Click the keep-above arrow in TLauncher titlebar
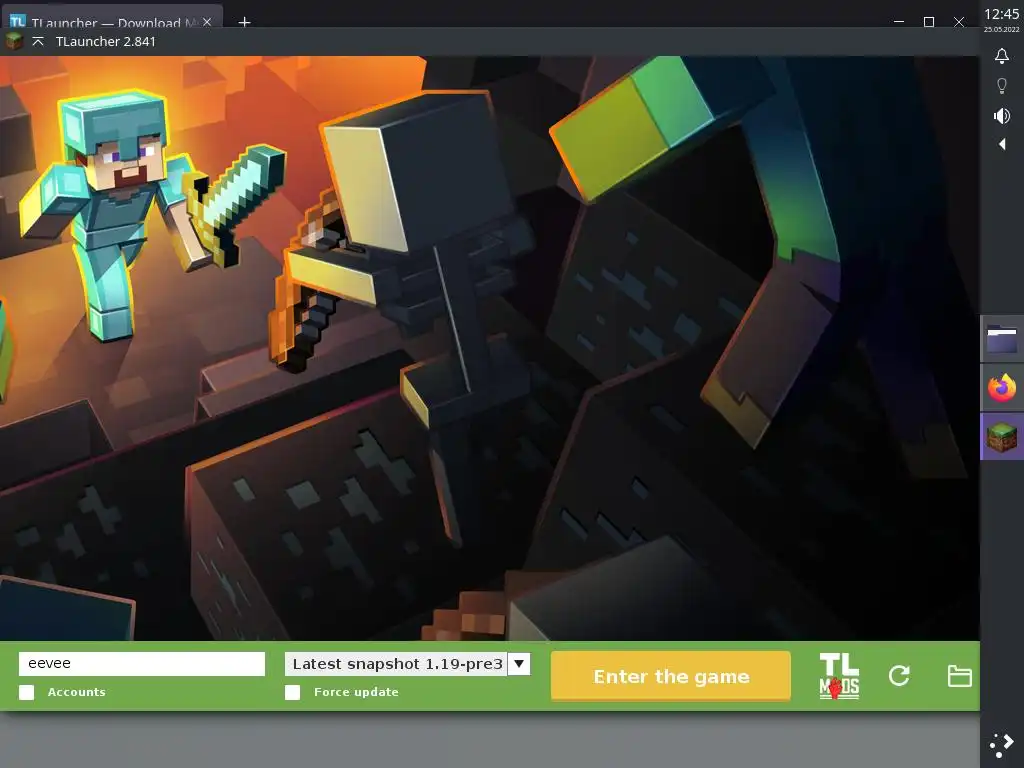This screenshot has width=1024, height=768. [38, 41]
